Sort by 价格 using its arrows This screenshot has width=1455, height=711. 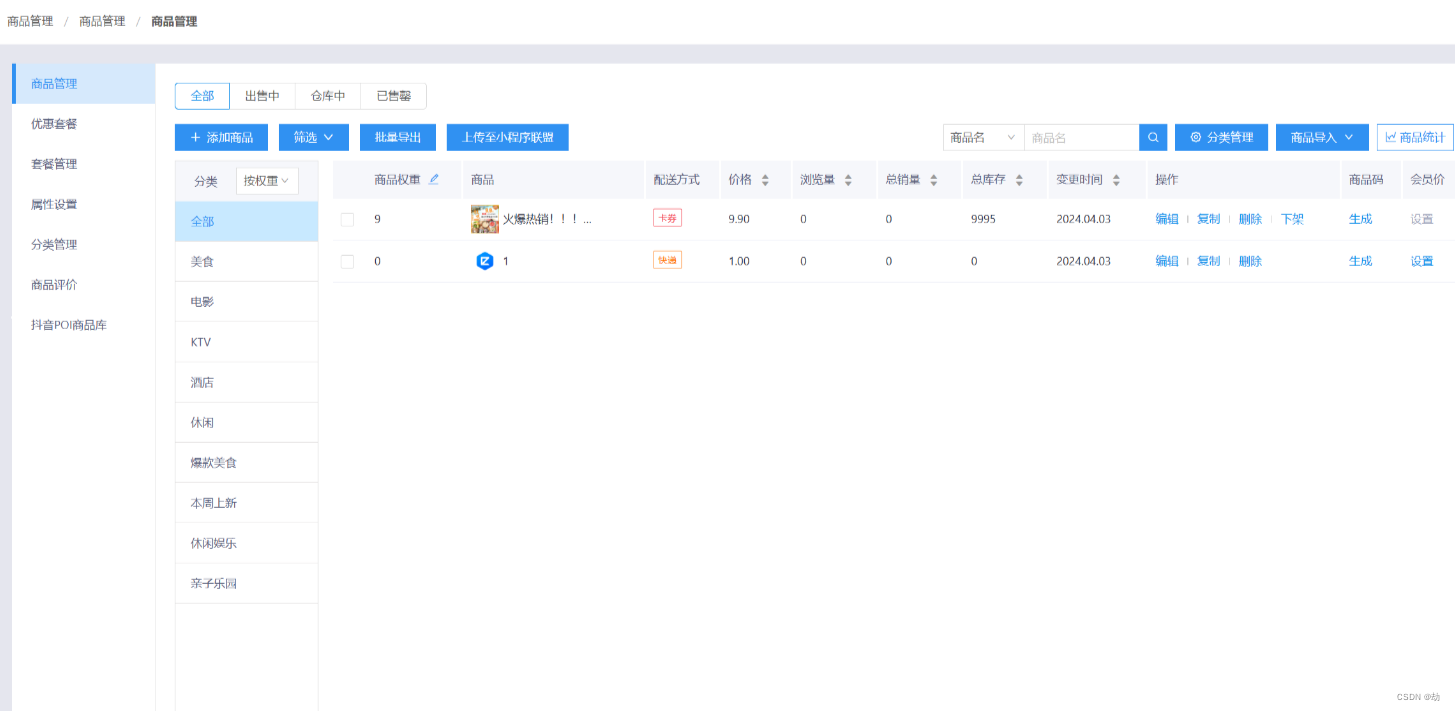[x=765, y=180]
